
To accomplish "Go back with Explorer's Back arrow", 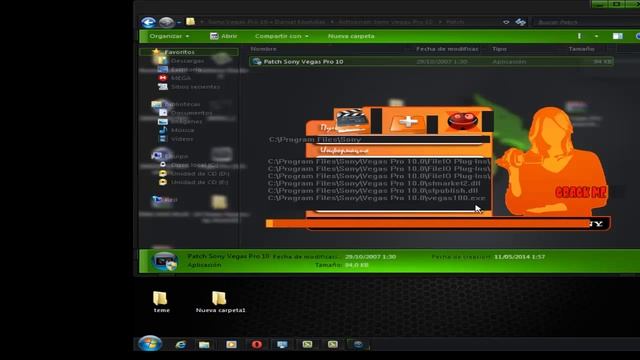I will 149,22.
